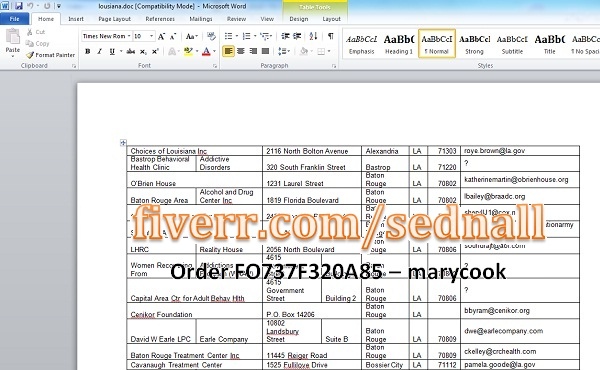Switch to the Page Layout tab
Viewport: 600px width, 370px height.
pos(114,19)
